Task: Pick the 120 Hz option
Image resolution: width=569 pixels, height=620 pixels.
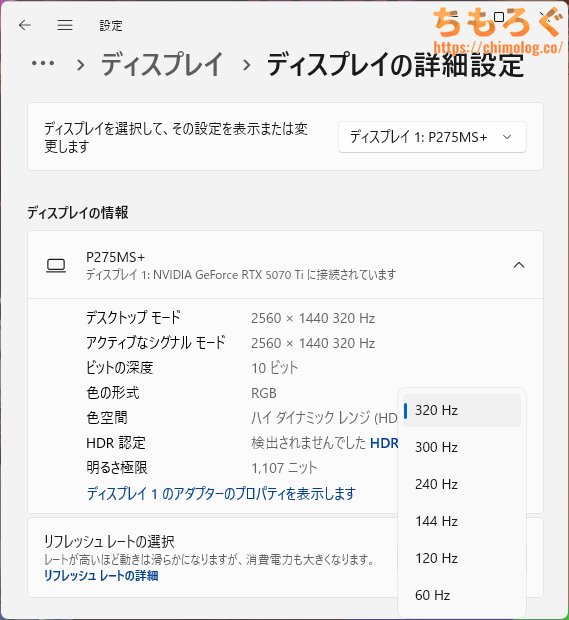Action: pos(462,558)
